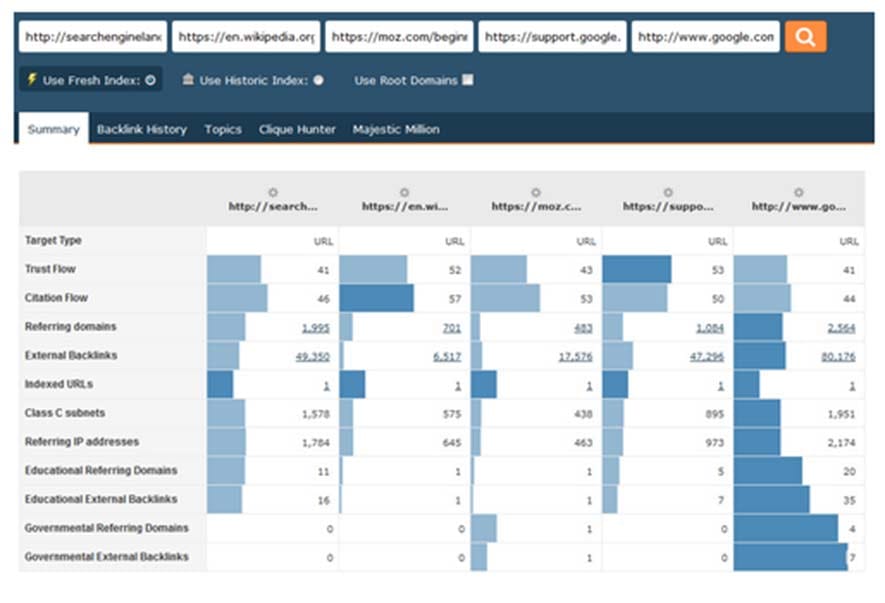This screenshot has width=885, height=603.
Task: Click the 47,296 external backlinks link
Action: pos(707,356)
